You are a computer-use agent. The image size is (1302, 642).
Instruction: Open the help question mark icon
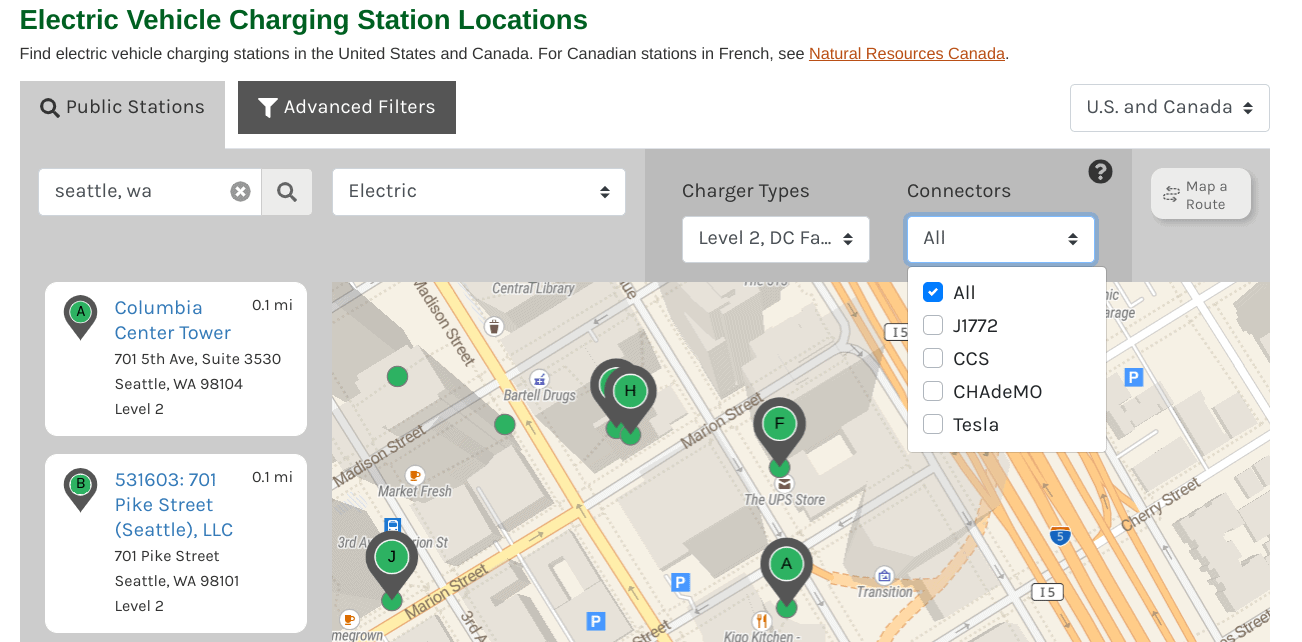coord(1100,172)
